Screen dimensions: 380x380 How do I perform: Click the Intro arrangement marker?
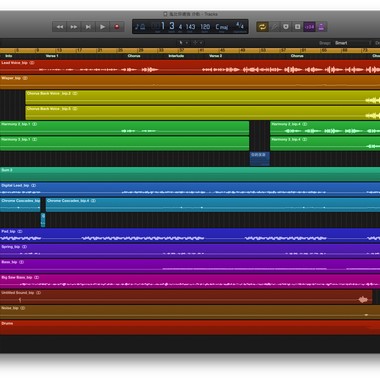coord(9,56)
